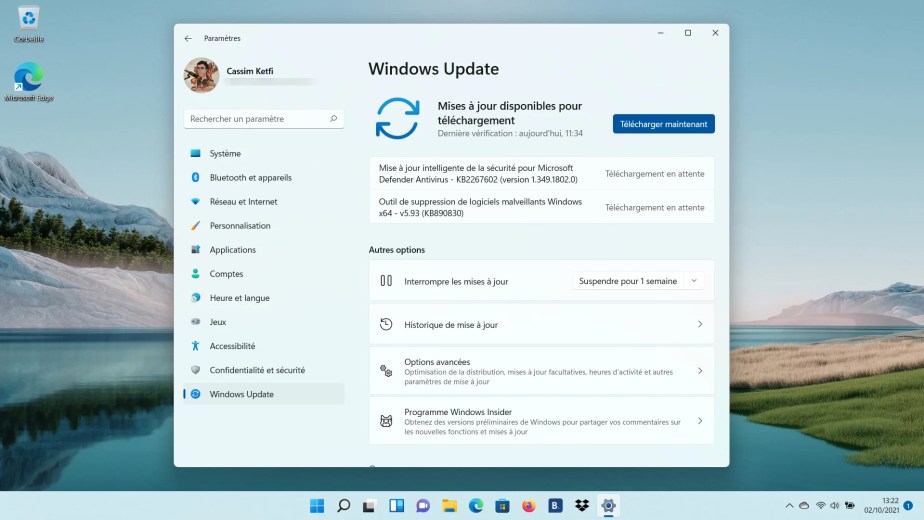Click the Rechercher un paramètre search field
Screen dimensions: 924x520
pyautogui.click(x=263, y=119)
